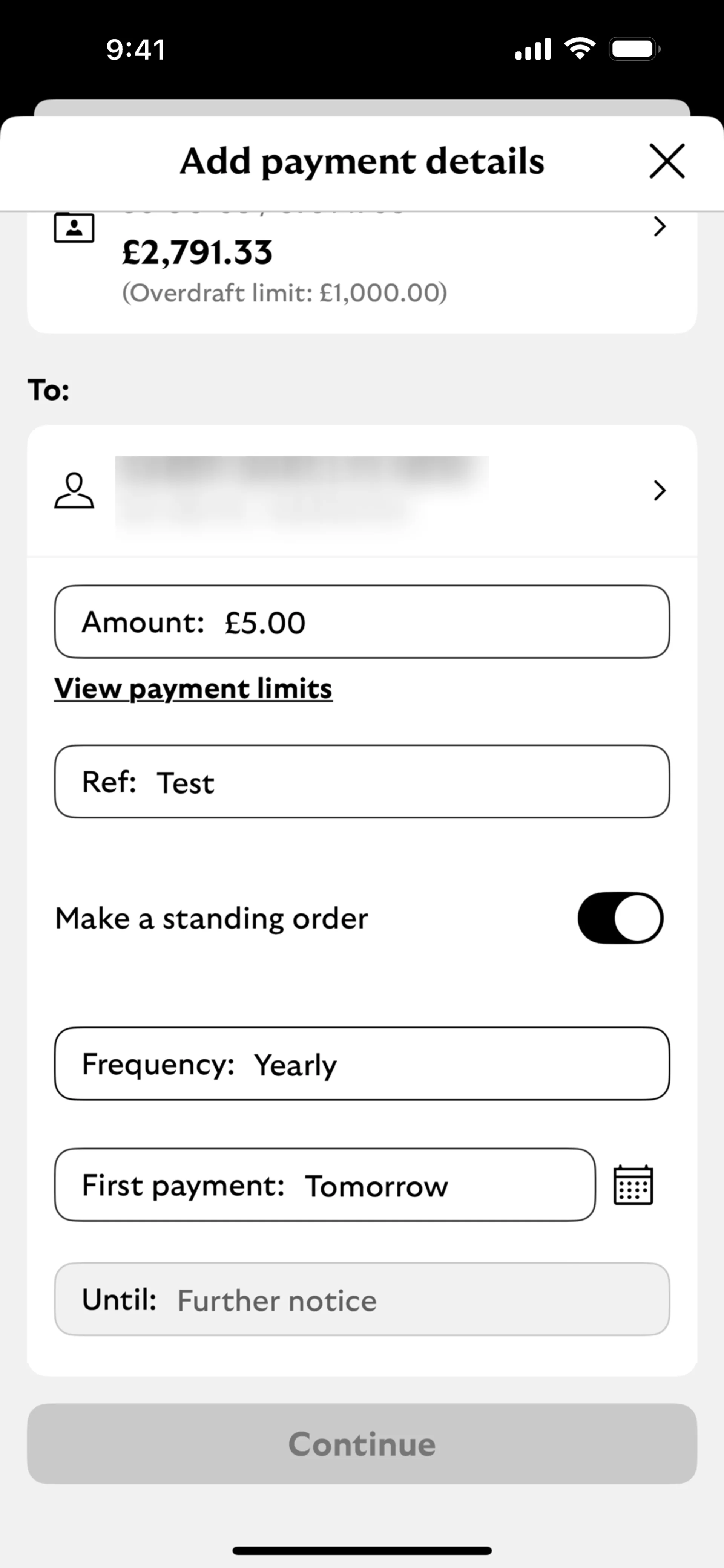This screenshot has height=1568, width=724.
Task: Tap the £2,791.33 account balance
Action: (197, 252)
